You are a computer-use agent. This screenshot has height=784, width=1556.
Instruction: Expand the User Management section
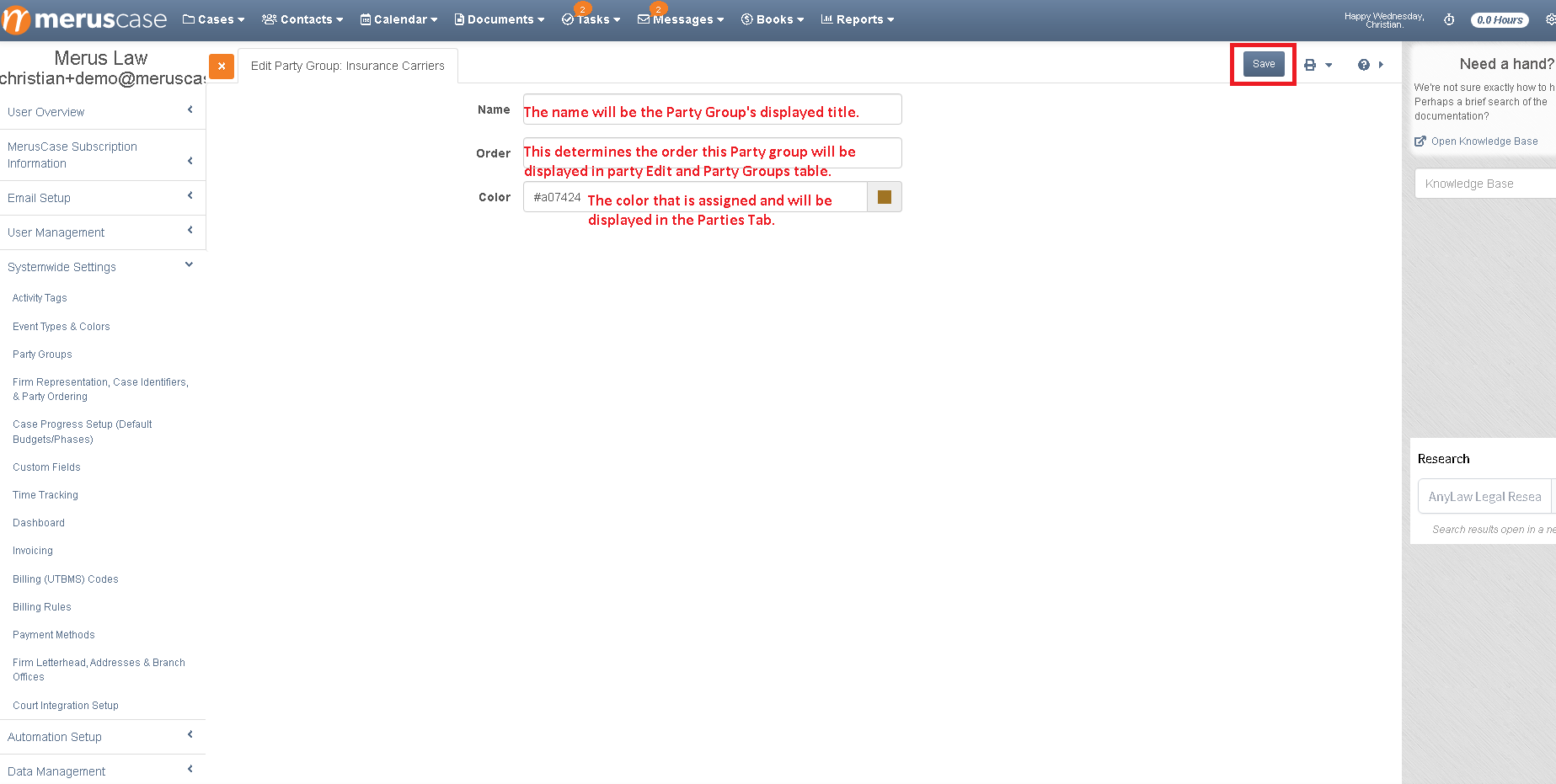click(103, 232)
